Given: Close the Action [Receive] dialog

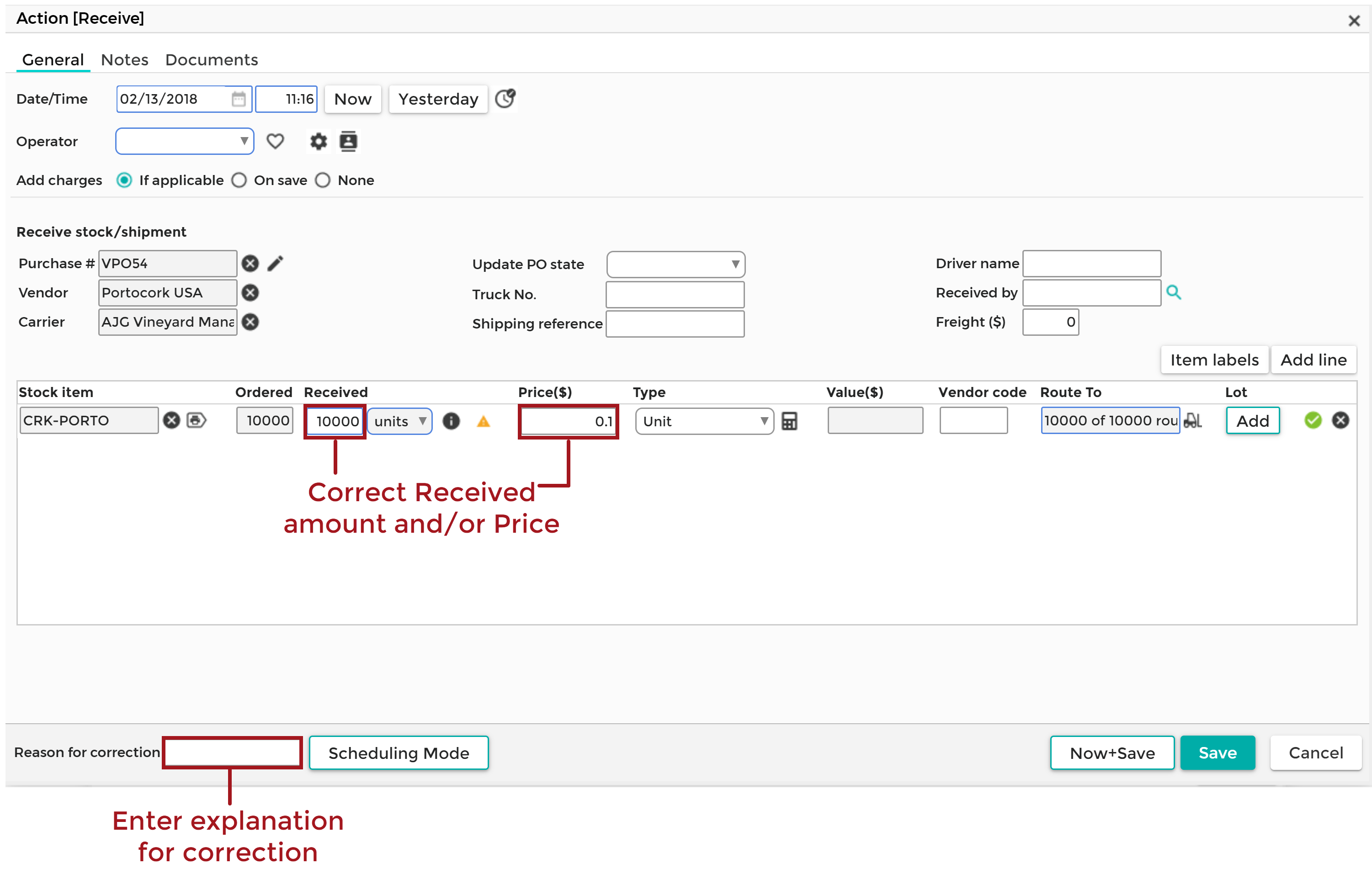Looking at the screenshot, I should tap(1354, 21).
